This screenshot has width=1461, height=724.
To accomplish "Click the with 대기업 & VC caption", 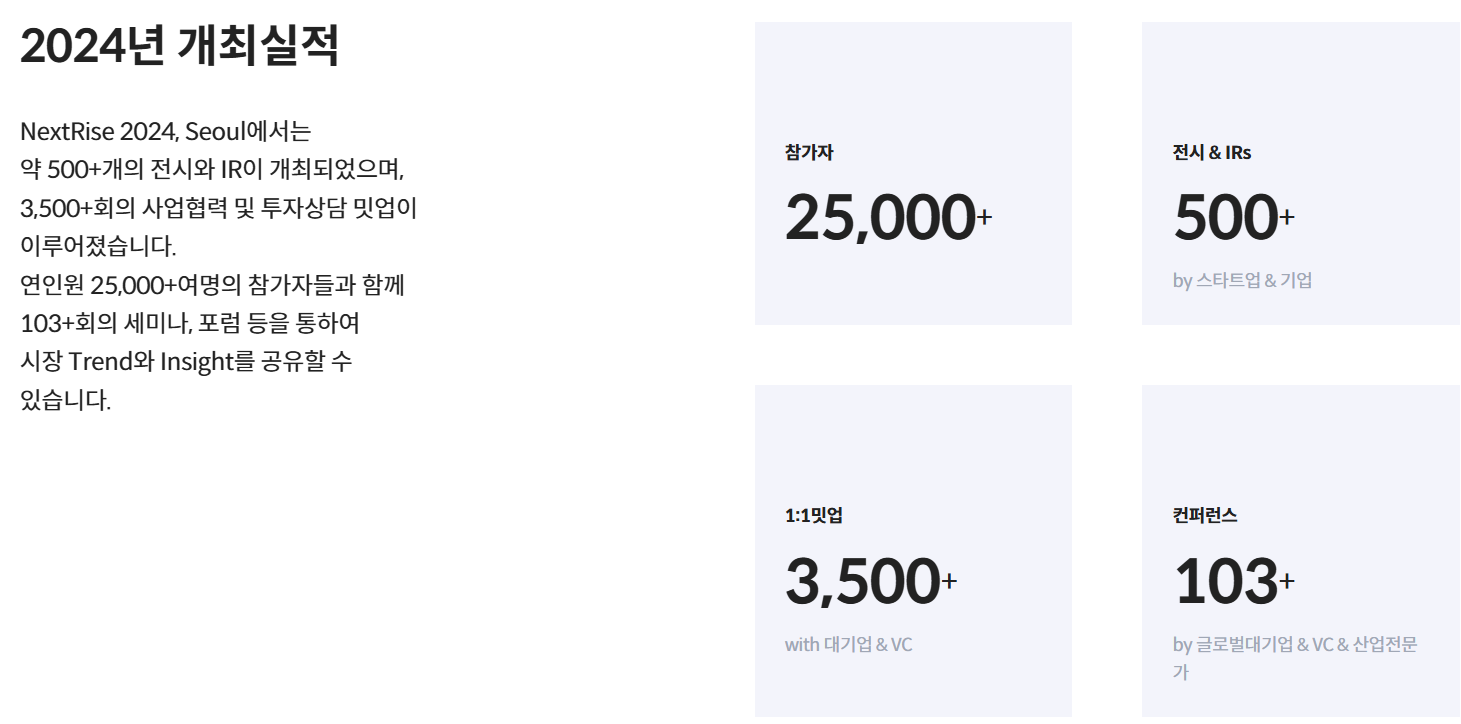I will click(849, 644).
